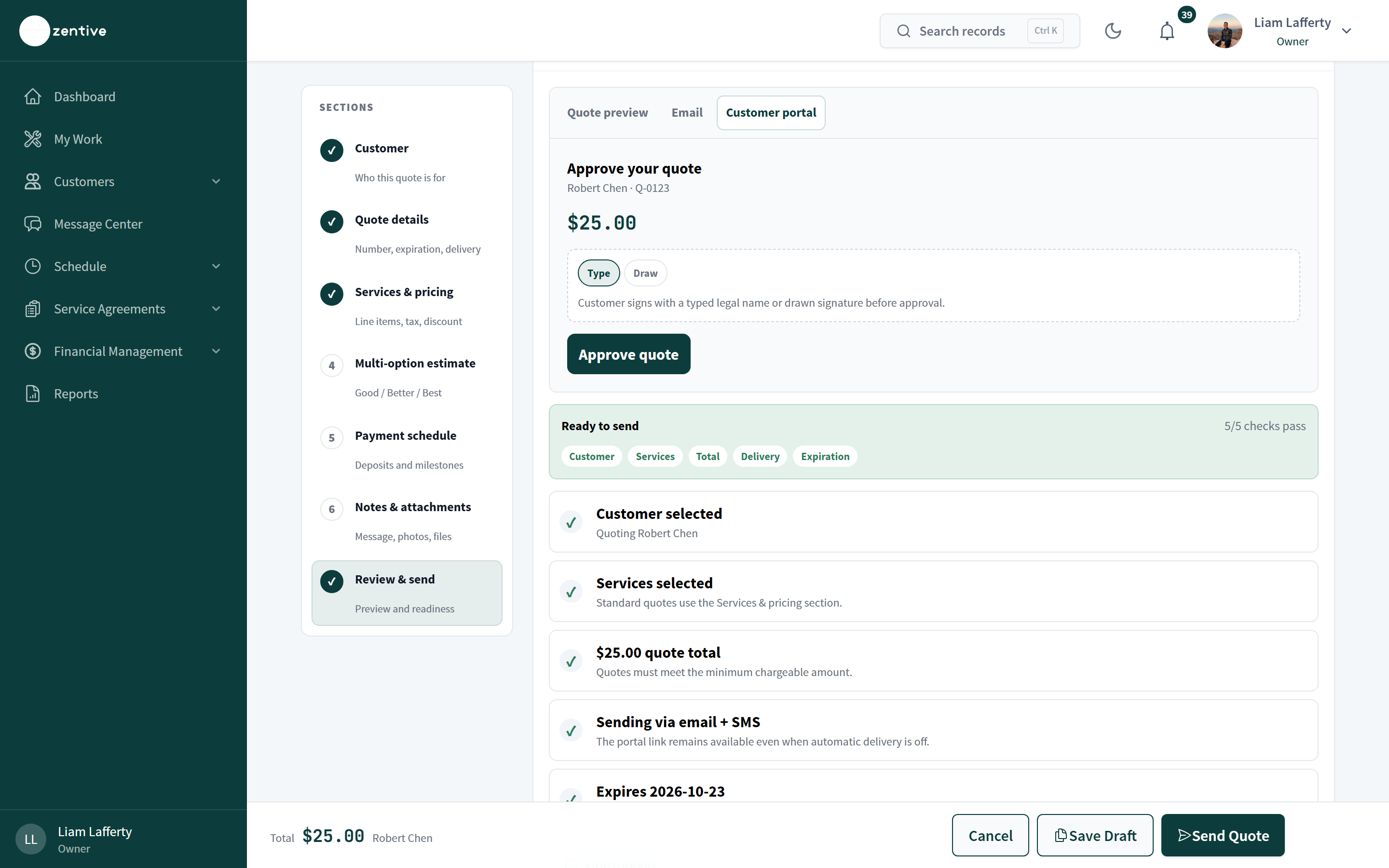Click the 'Robert Chen · Q-0123' text
This screenshot has width=1389, height=868.
point(618,188)
